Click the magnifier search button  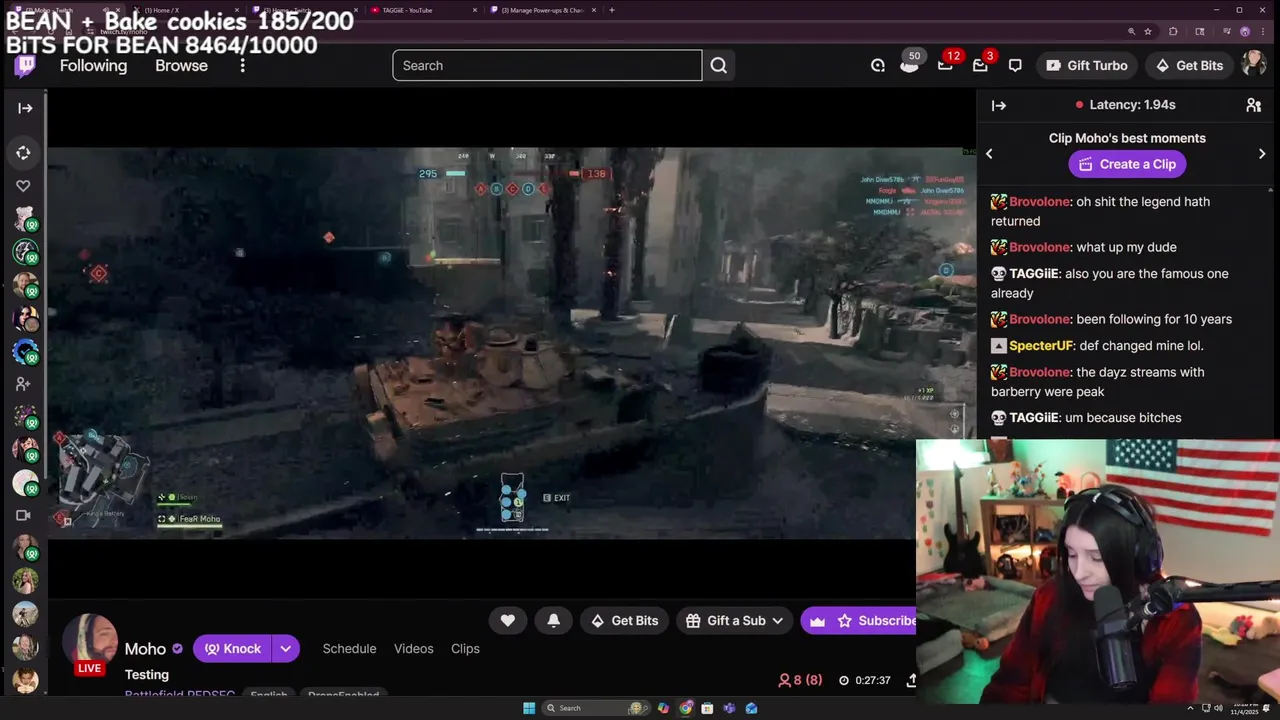pyautogui.click(x=719, y=66)
